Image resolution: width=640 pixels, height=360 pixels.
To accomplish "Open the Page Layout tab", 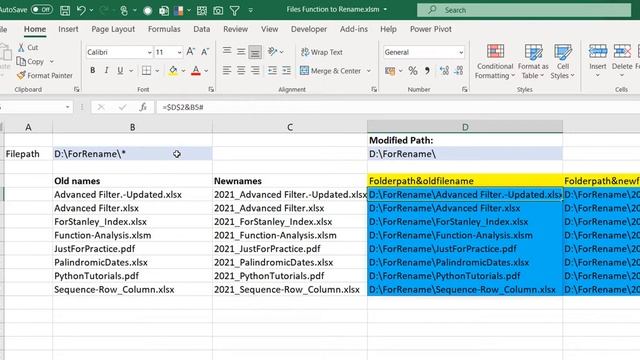I will click(113, 29).
